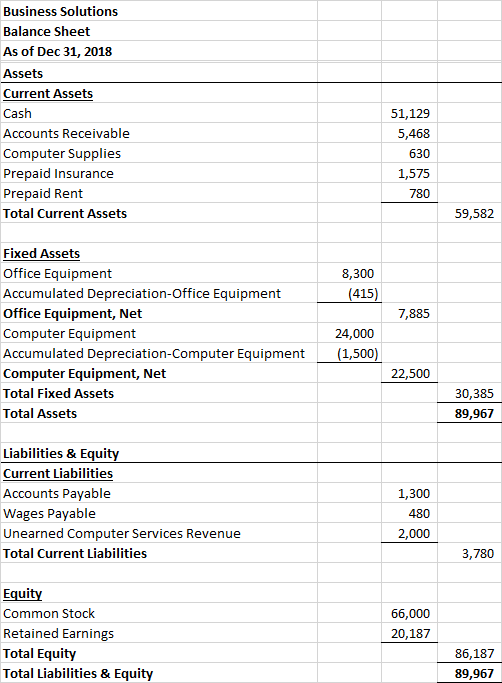This screenshot has width=502, height=683.
Task: Select the 'As of Dec 31, 2018' cell
Action: (58, 51)
